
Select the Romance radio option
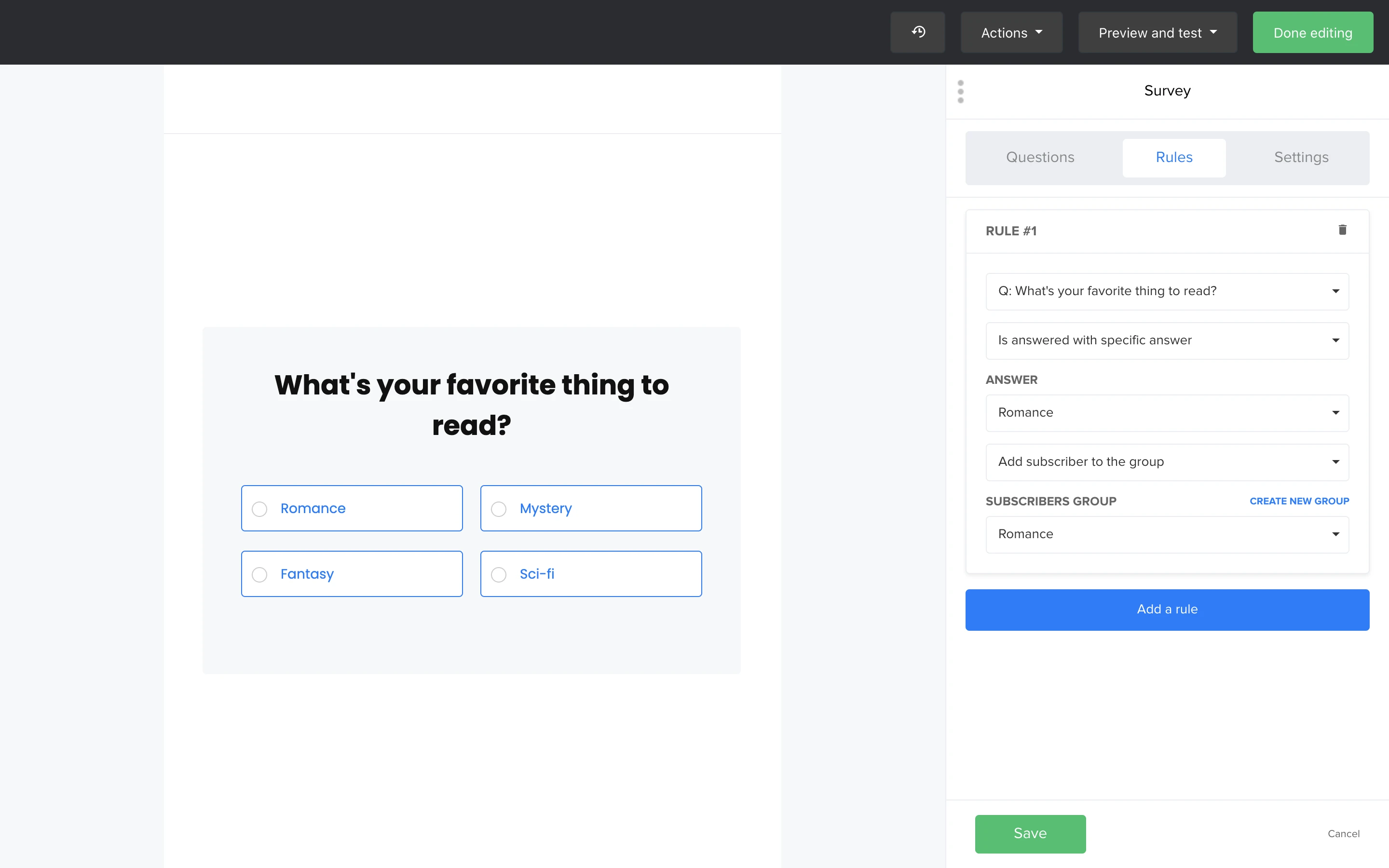click(260, 509)
